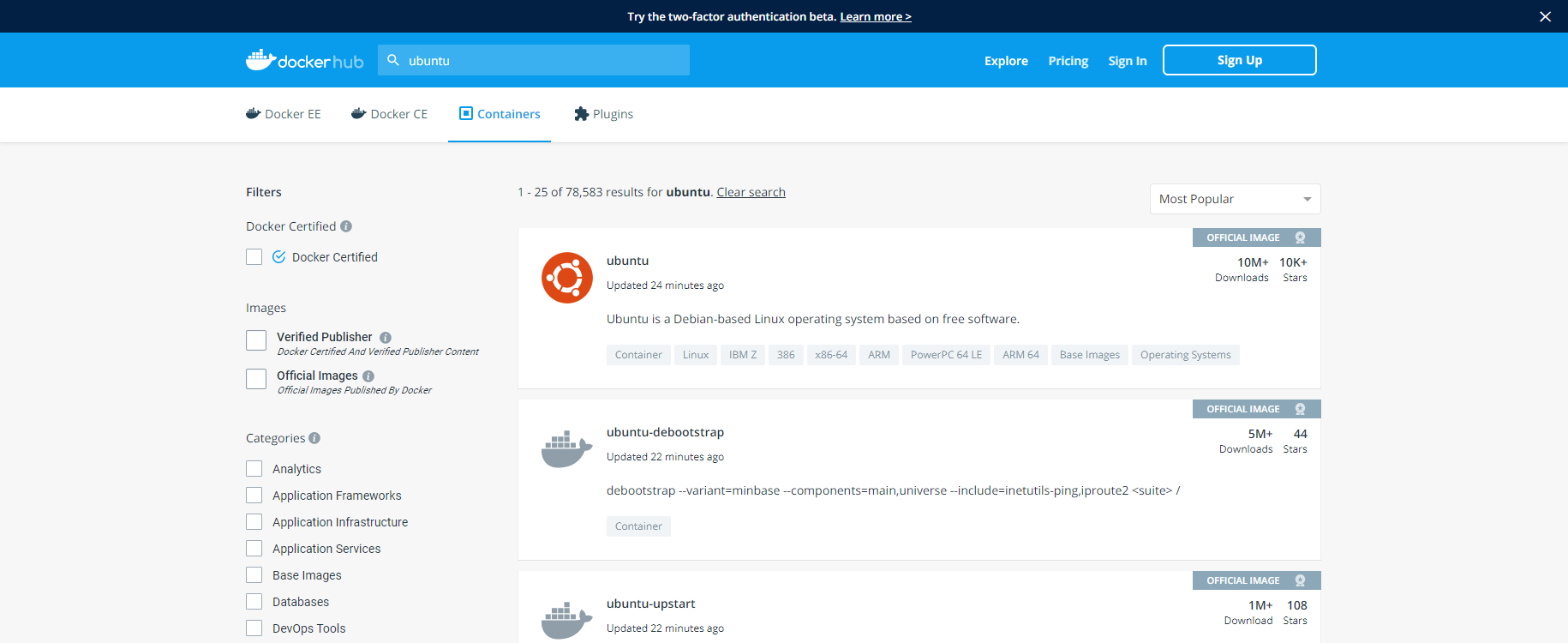Click info icon beside Official Images
This screenshot has height=643, width=1568.
click(x=368, y=376)
